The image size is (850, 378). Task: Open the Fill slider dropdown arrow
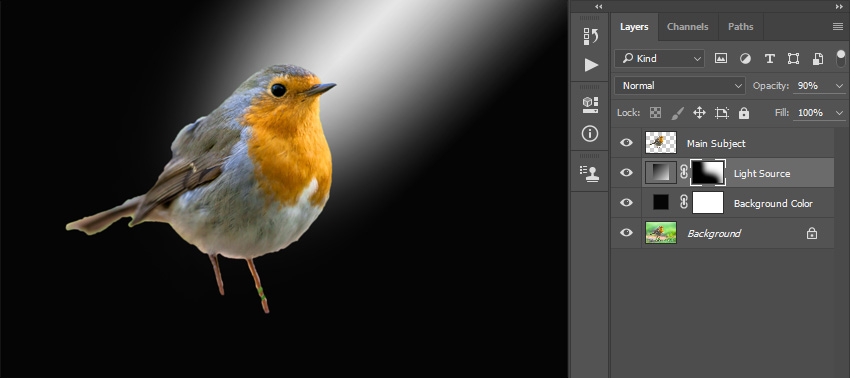tap(840, 113)
